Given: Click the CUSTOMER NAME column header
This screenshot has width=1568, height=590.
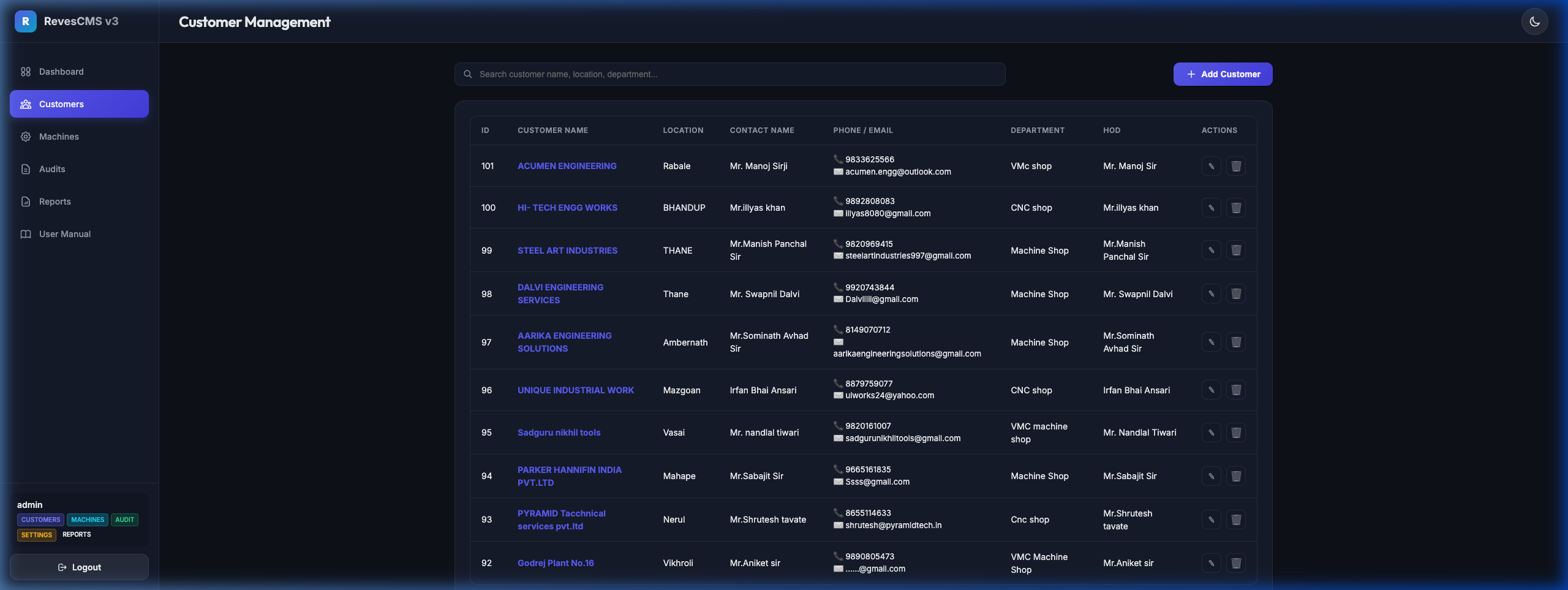Looking at the screenshot, I should click(552, 130).
